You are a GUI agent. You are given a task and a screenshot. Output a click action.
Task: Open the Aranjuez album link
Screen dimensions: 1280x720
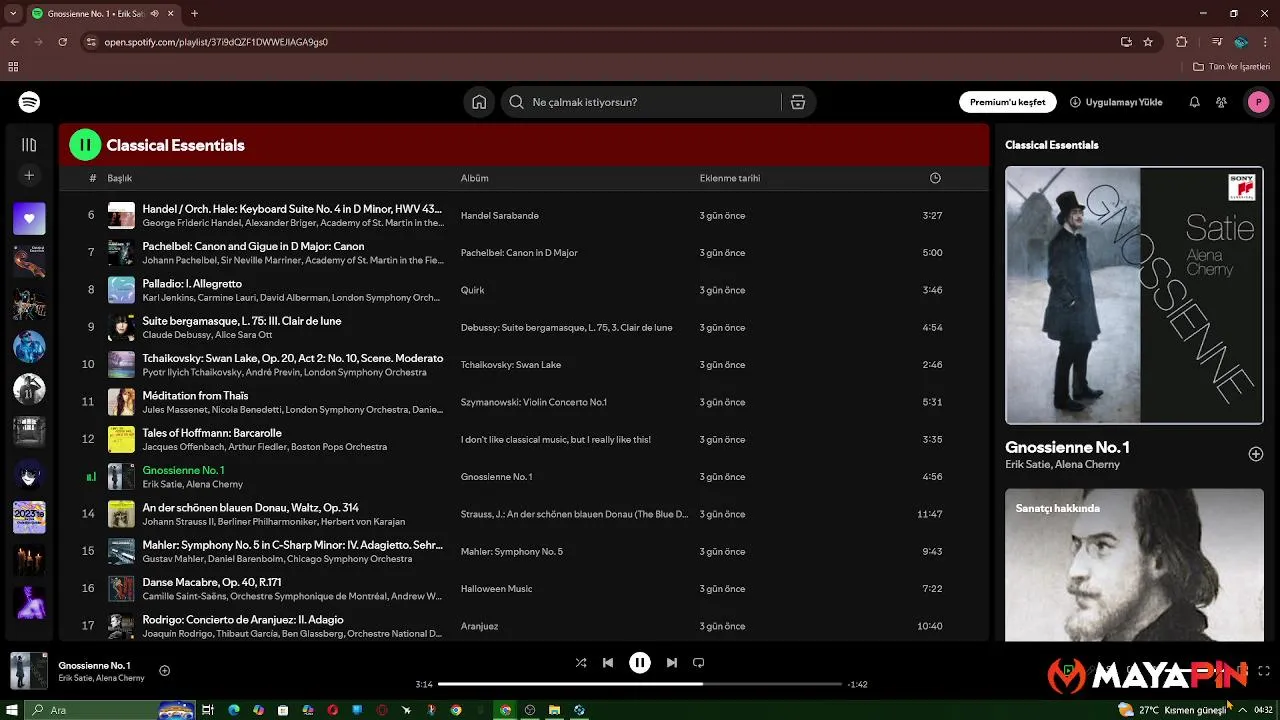click(x=479, y=626)
